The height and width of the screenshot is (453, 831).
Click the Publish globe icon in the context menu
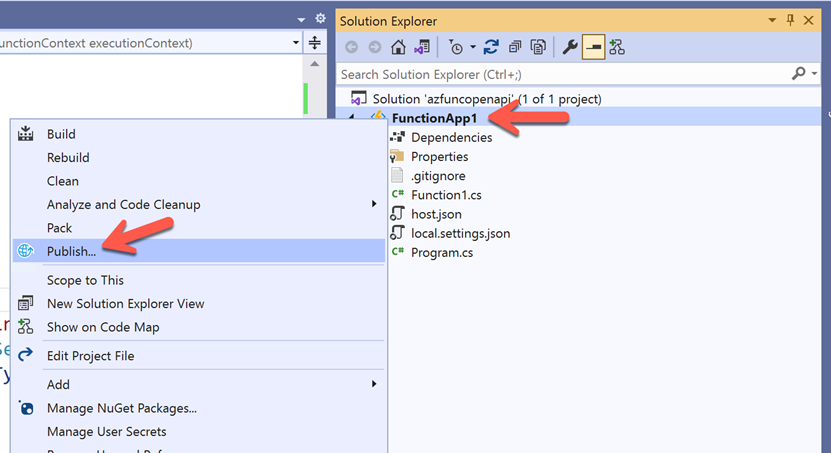click(x=25, y=251)
